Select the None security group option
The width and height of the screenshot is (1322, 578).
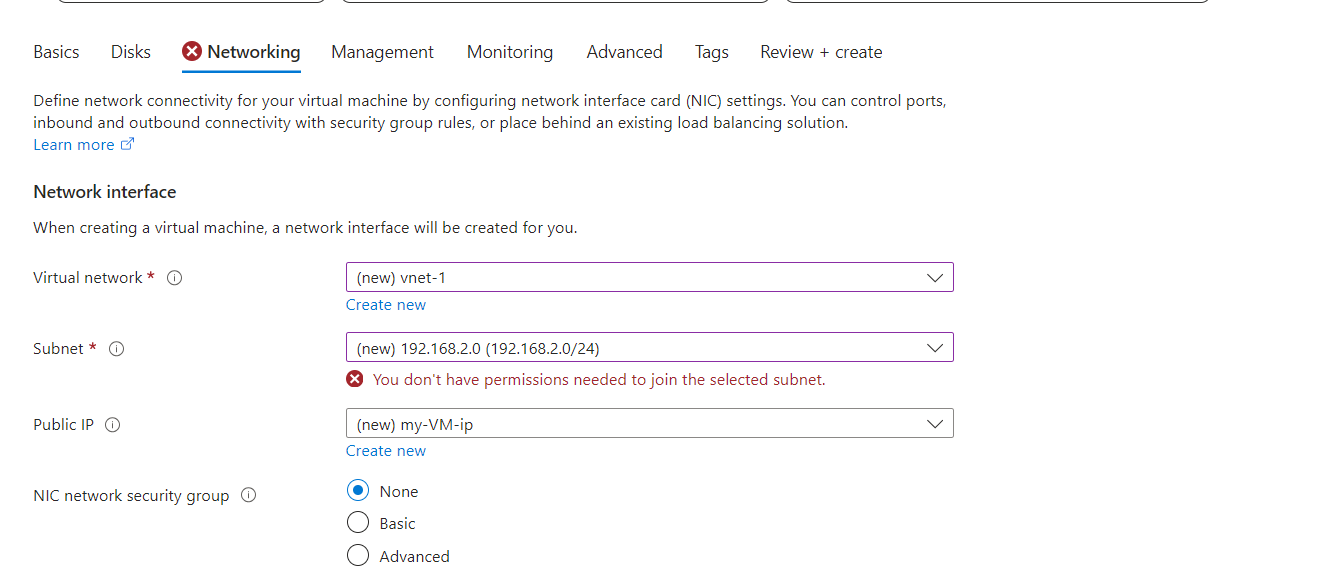[357, 490]
